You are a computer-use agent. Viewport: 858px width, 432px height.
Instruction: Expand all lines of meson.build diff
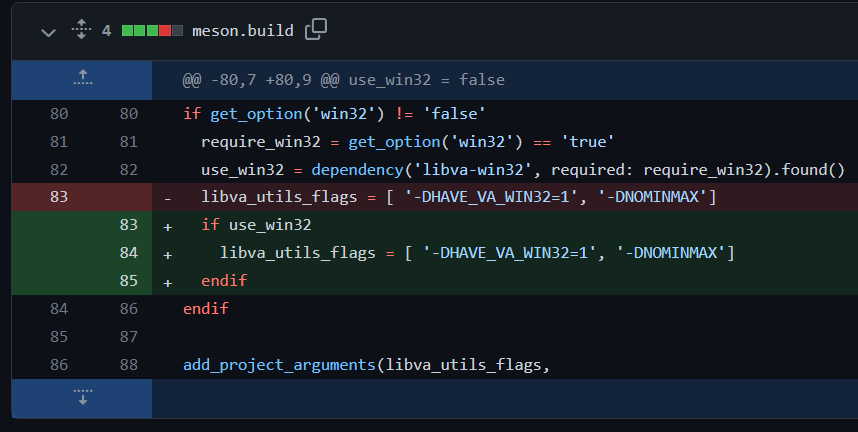[81, 30]
